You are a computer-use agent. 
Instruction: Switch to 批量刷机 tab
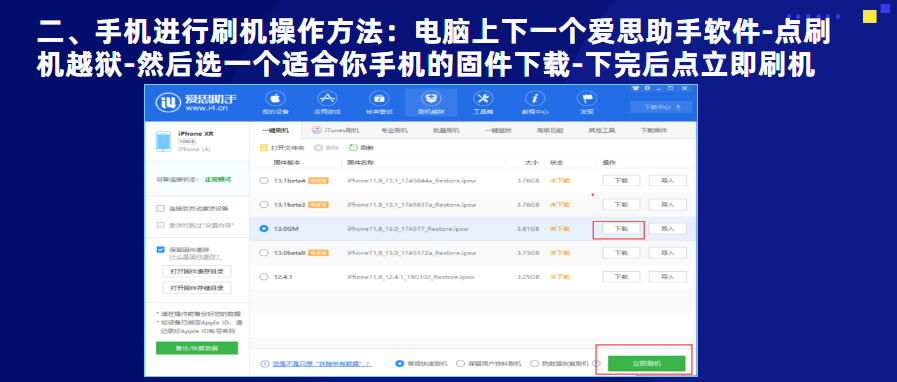446,130
